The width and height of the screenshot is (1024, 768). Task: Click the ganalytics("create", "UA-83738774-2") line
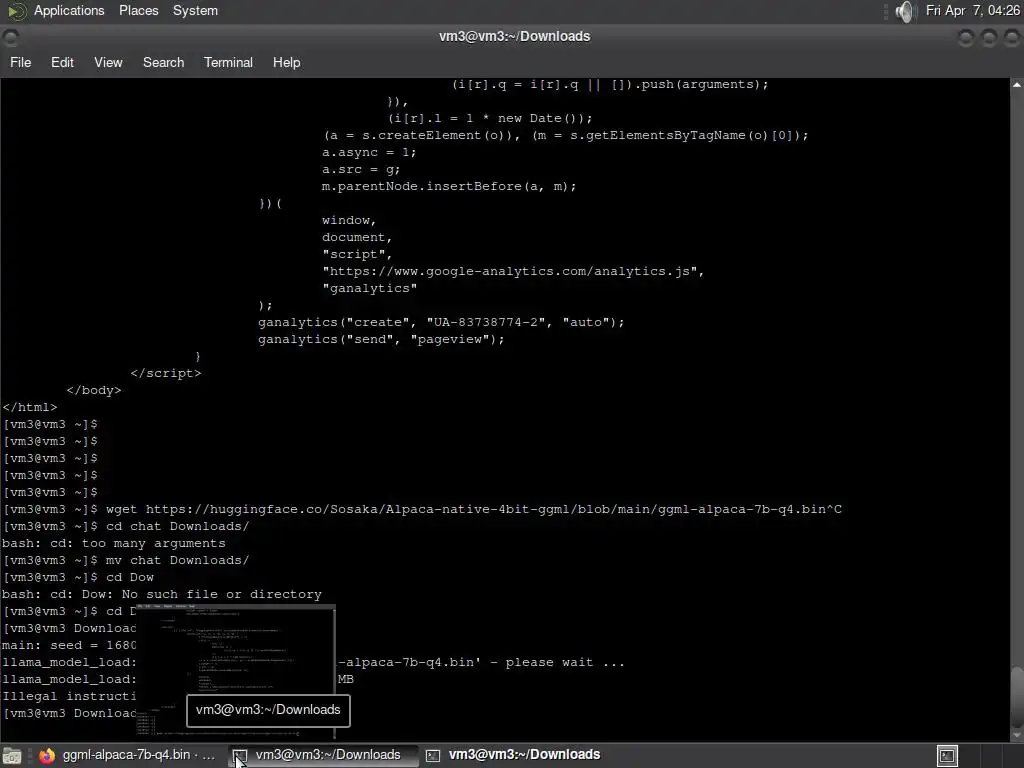point(441,322)
